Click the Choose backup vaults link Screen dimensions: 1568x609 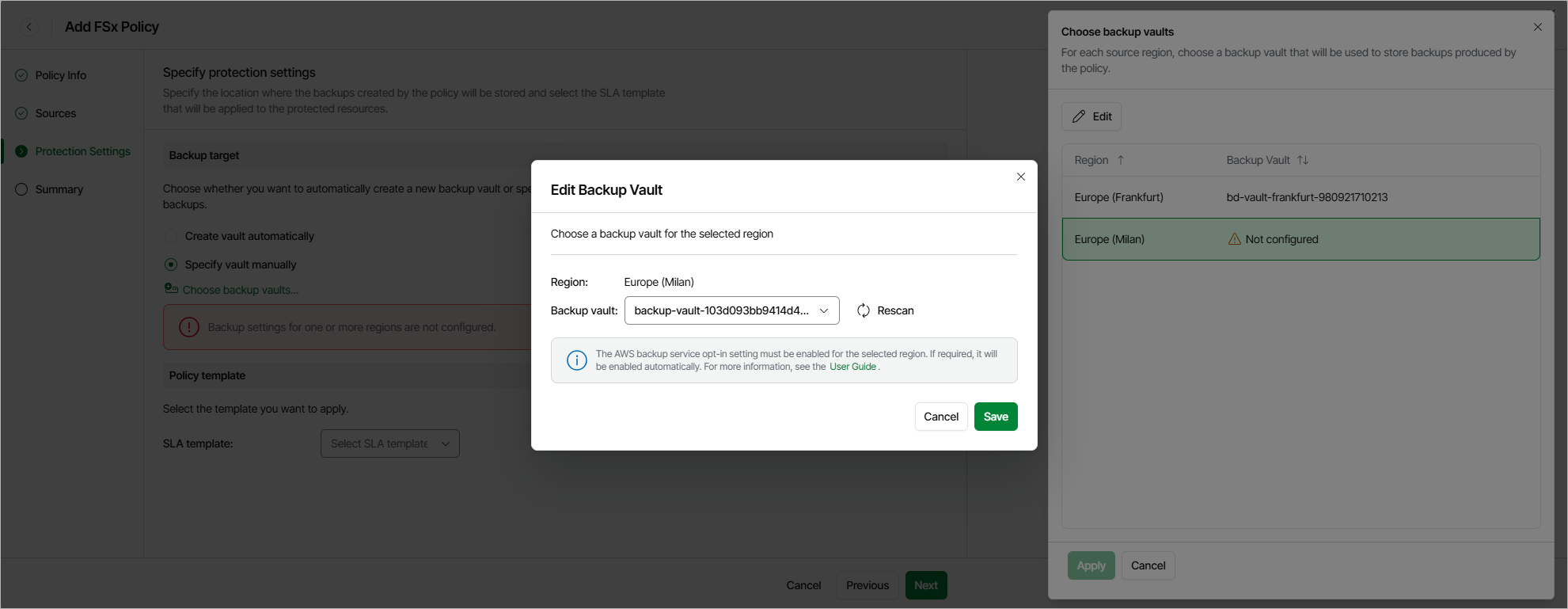coord(240,290)
